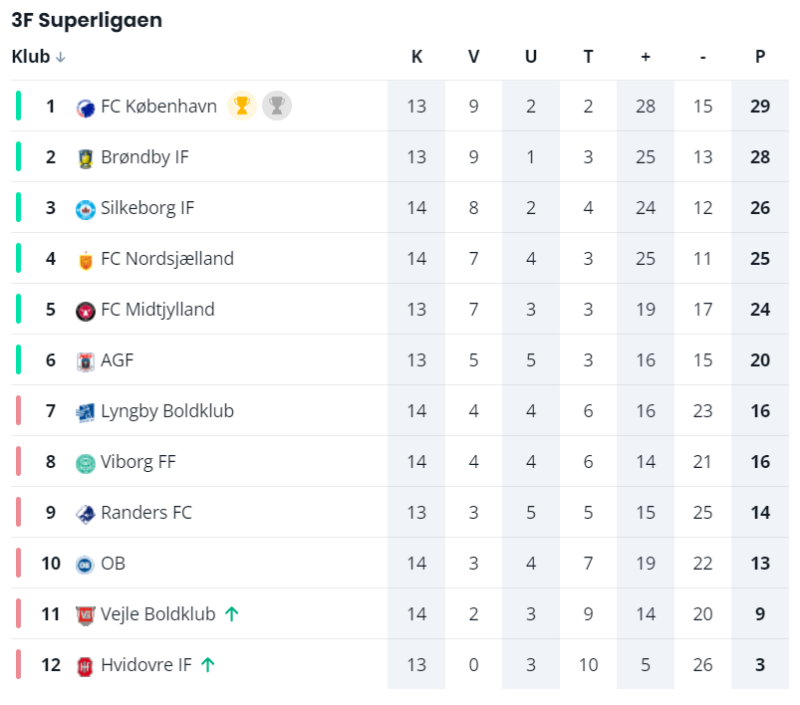Sort standings by the V wins column
Screen dimensions: 800x705
coord(474,57)
